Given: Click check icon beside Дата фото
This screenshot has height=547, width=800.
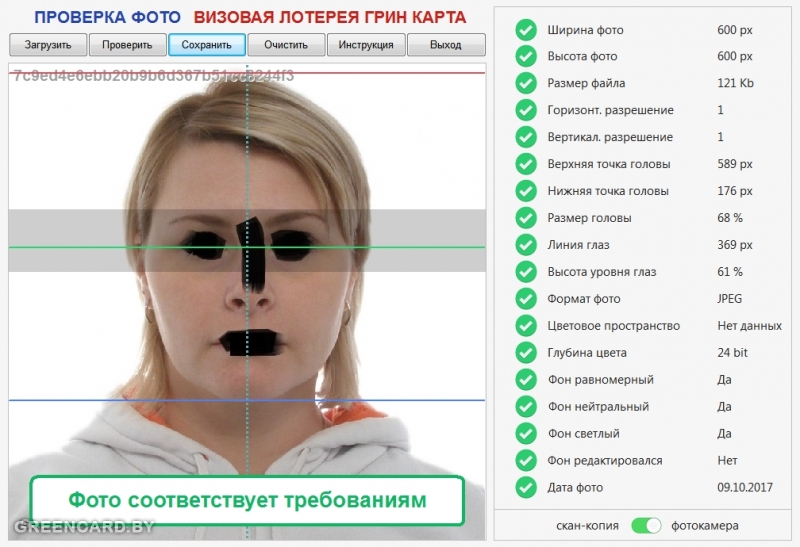Looking at the screenshot, I should point(526,488).
